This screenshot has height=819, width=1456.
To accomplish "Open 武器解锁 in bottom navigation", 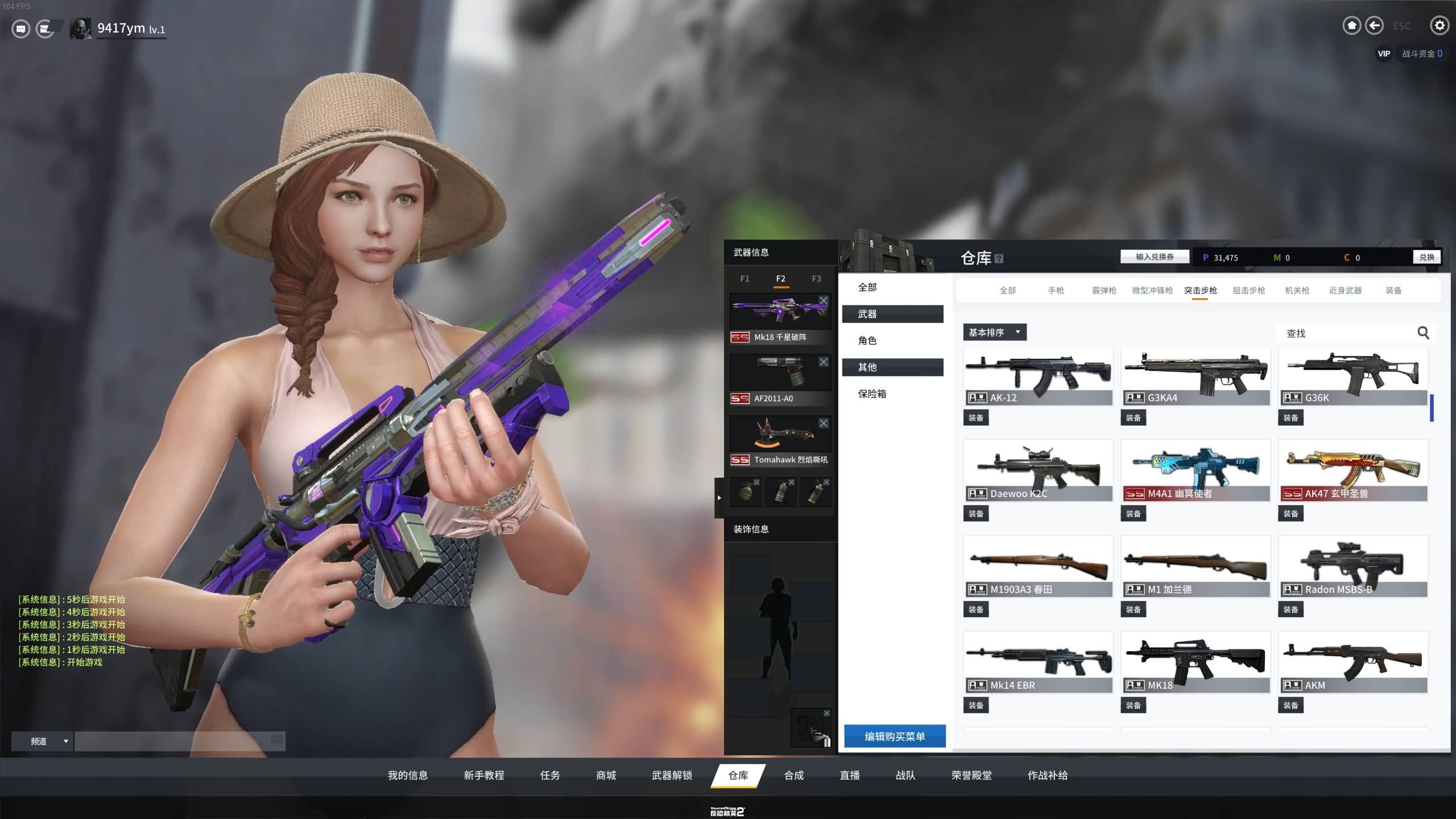I will coord(672,775).
